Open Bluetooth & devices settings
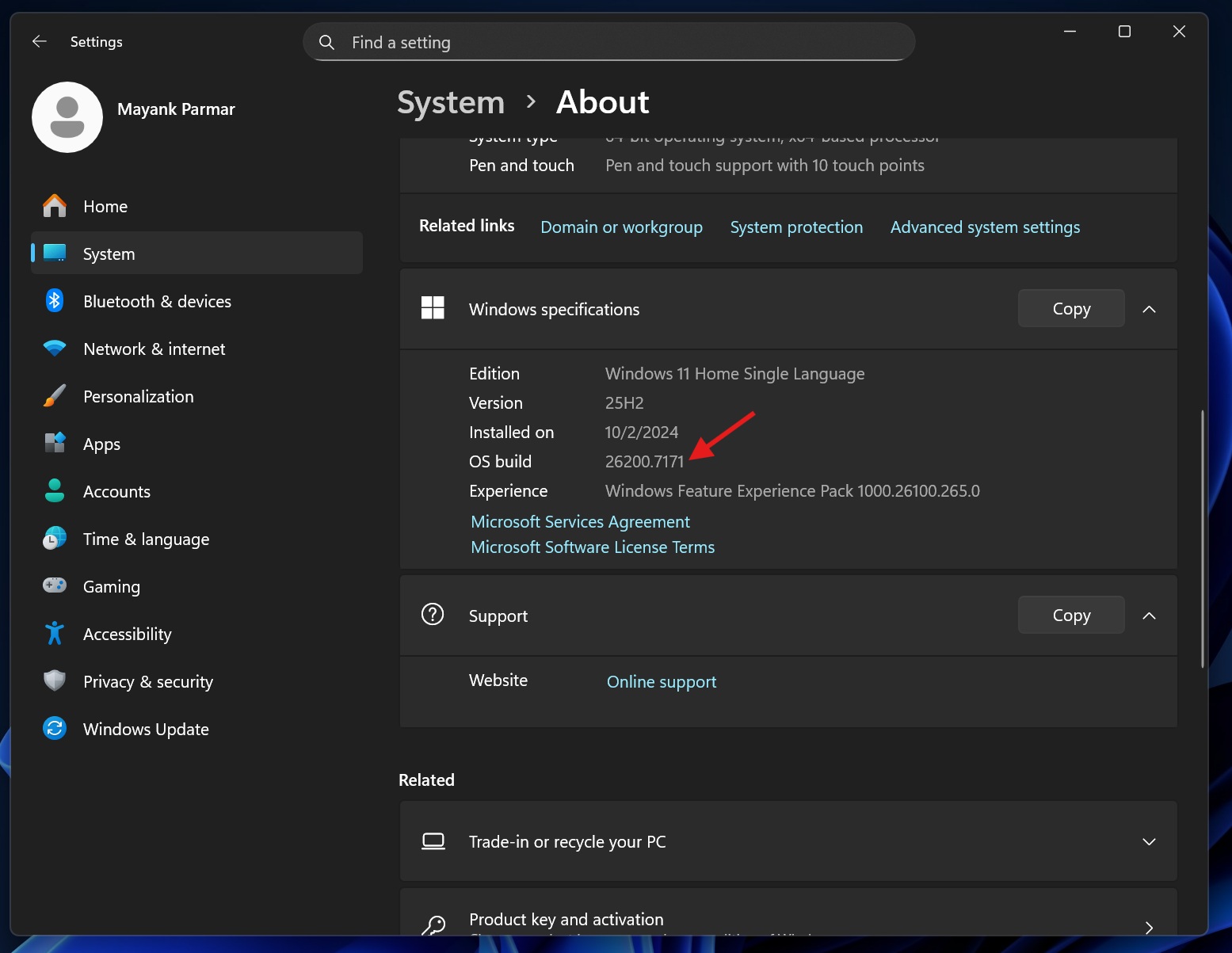The width and height of the screenshot is (1232, 953). click(156, 301)
